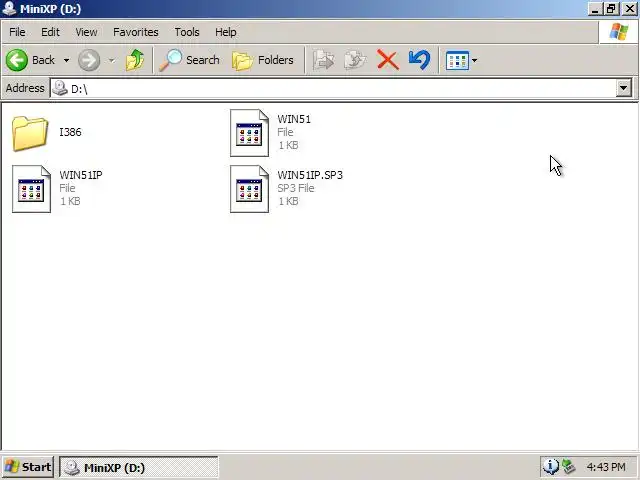
Task: Click the Move To toolbar icon
Action: (324, 60)
